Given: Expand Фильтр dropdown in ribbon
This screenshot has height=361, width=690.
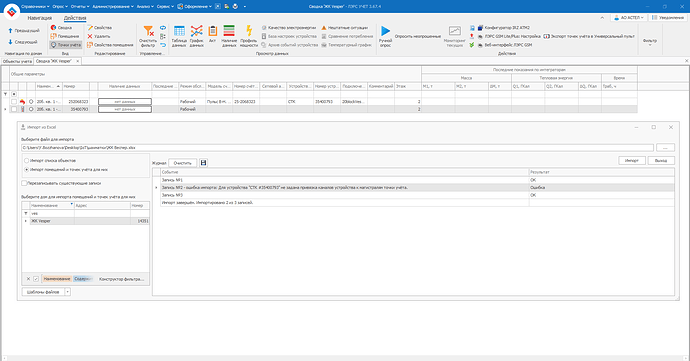Looking at the screenshot, I should [650, 41].
